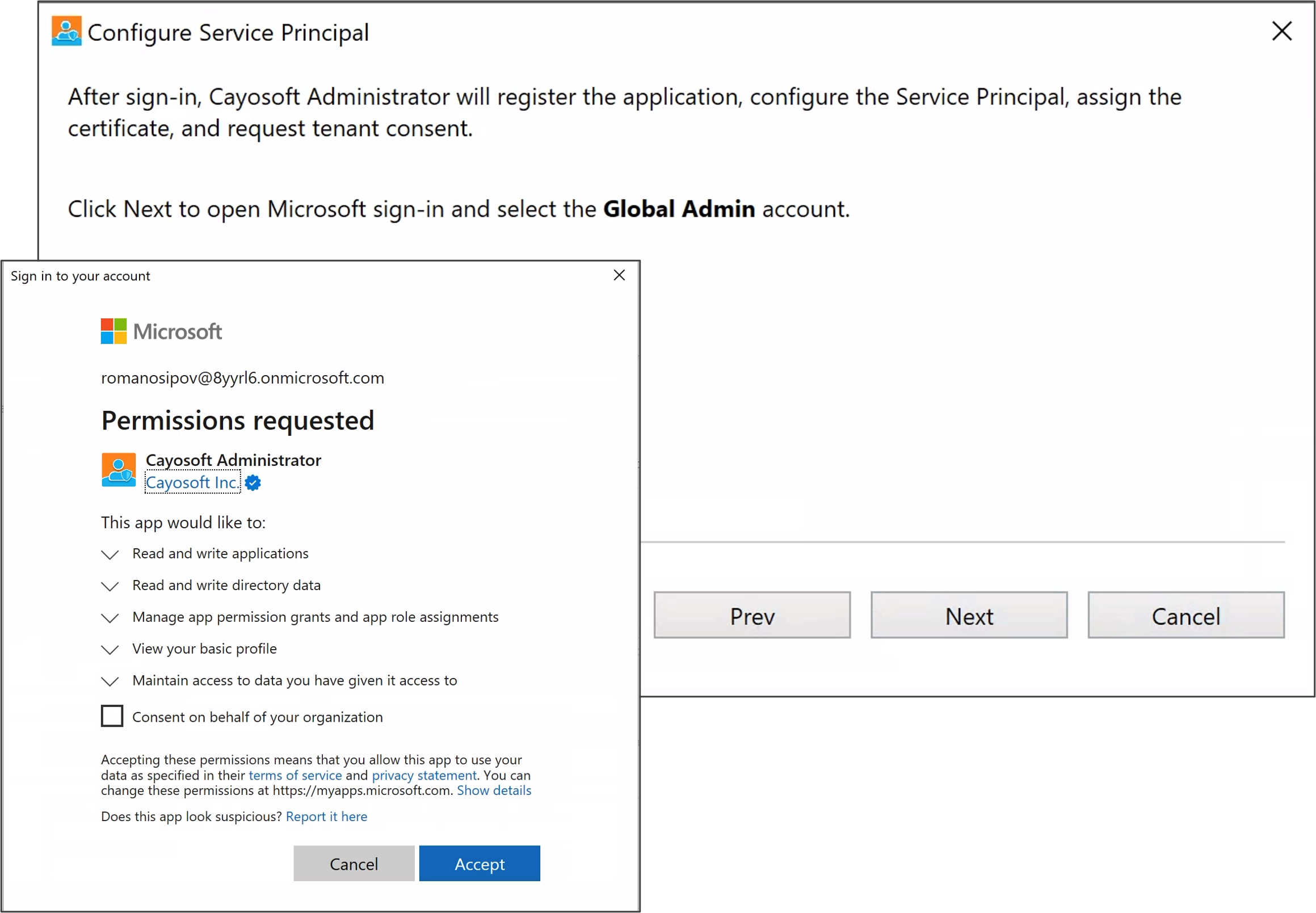Expand Maintain access to data permission
1316x913 pixels.
coord(110,681)
